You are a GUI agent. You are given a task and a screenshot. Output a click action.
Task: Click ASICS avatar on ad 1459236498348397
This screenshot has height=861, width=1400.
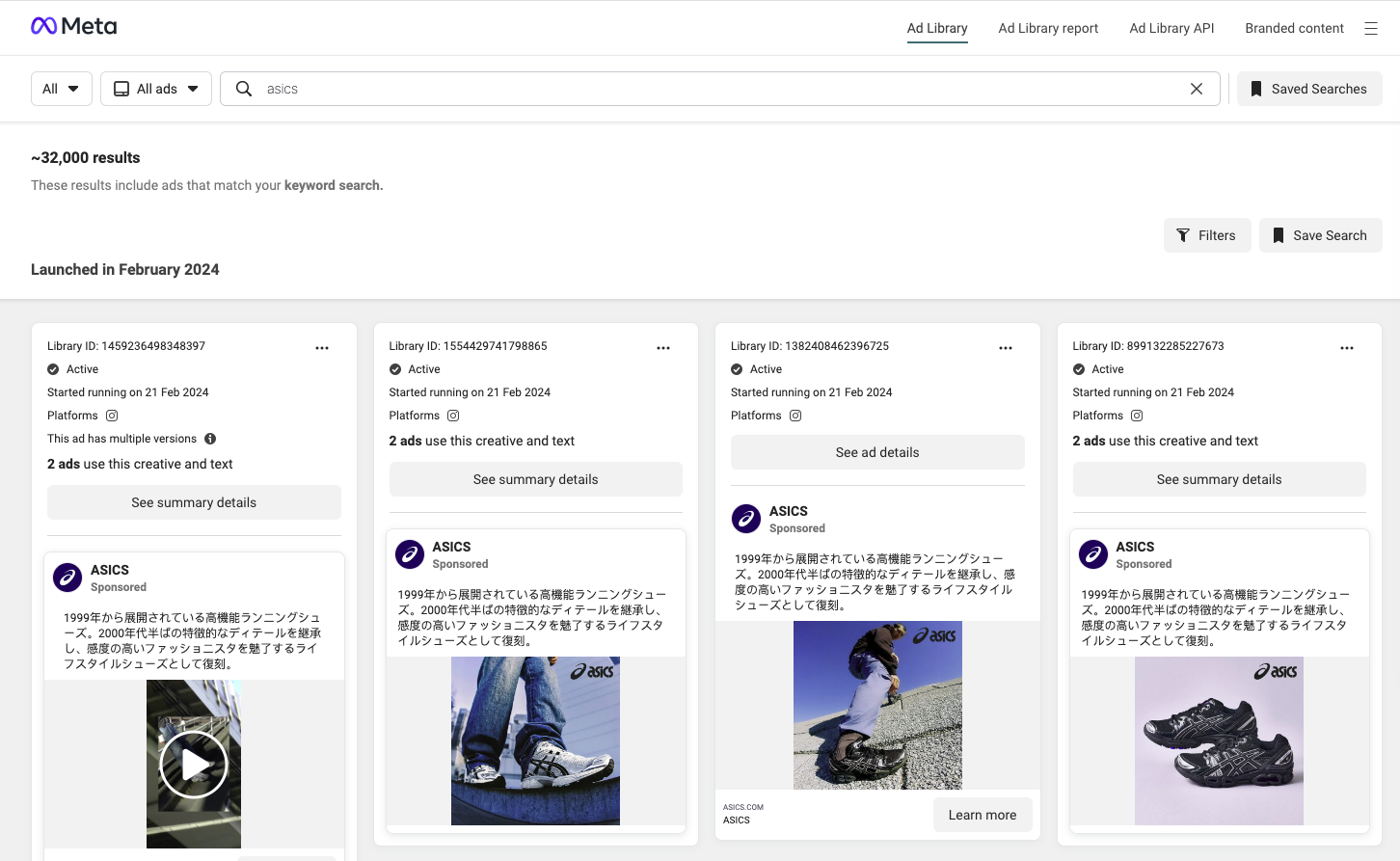[x=67, y=578]
